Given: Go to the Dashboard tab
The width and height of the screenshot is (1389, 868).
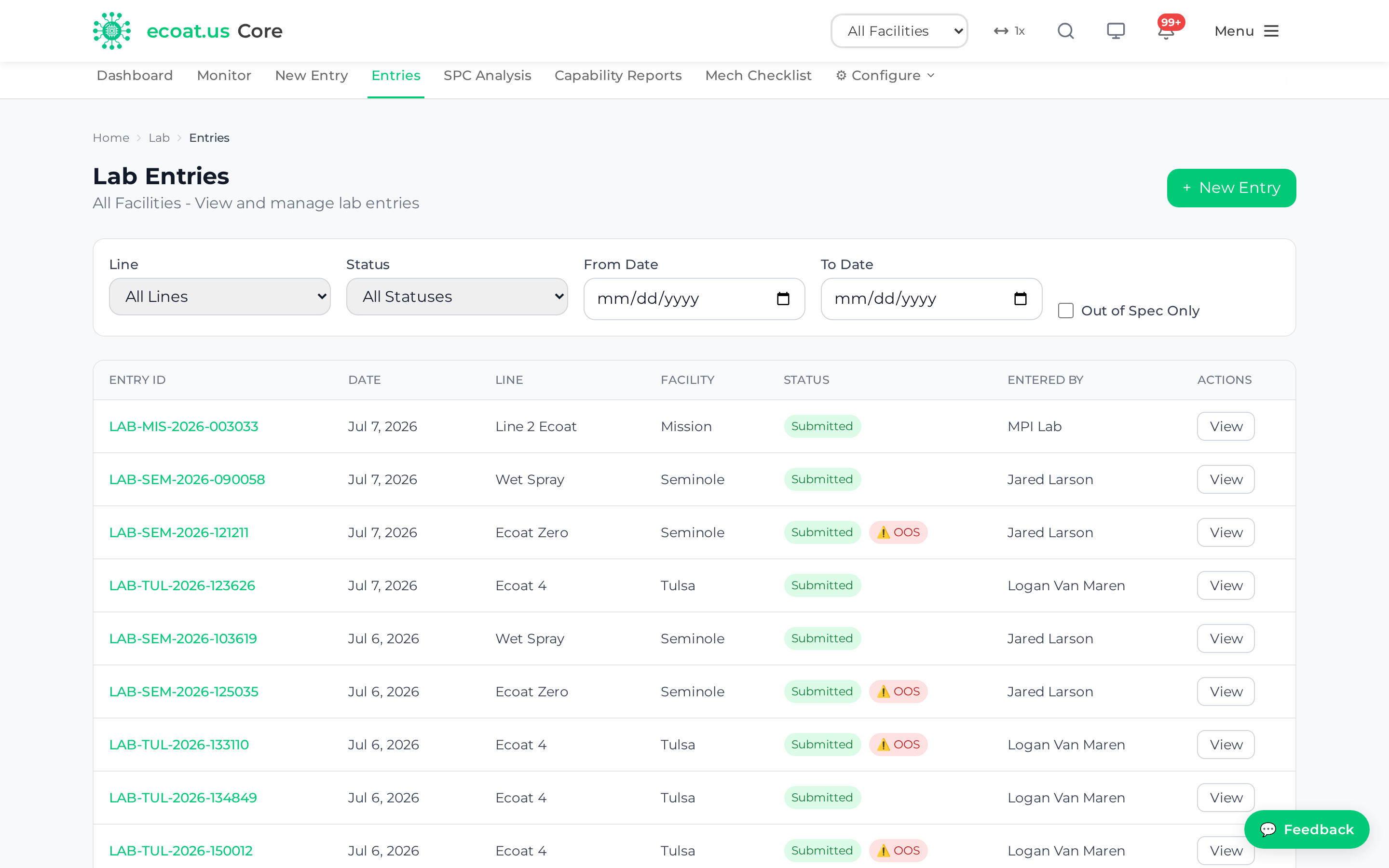Looking at the screenshot, I should coord(134,75).
